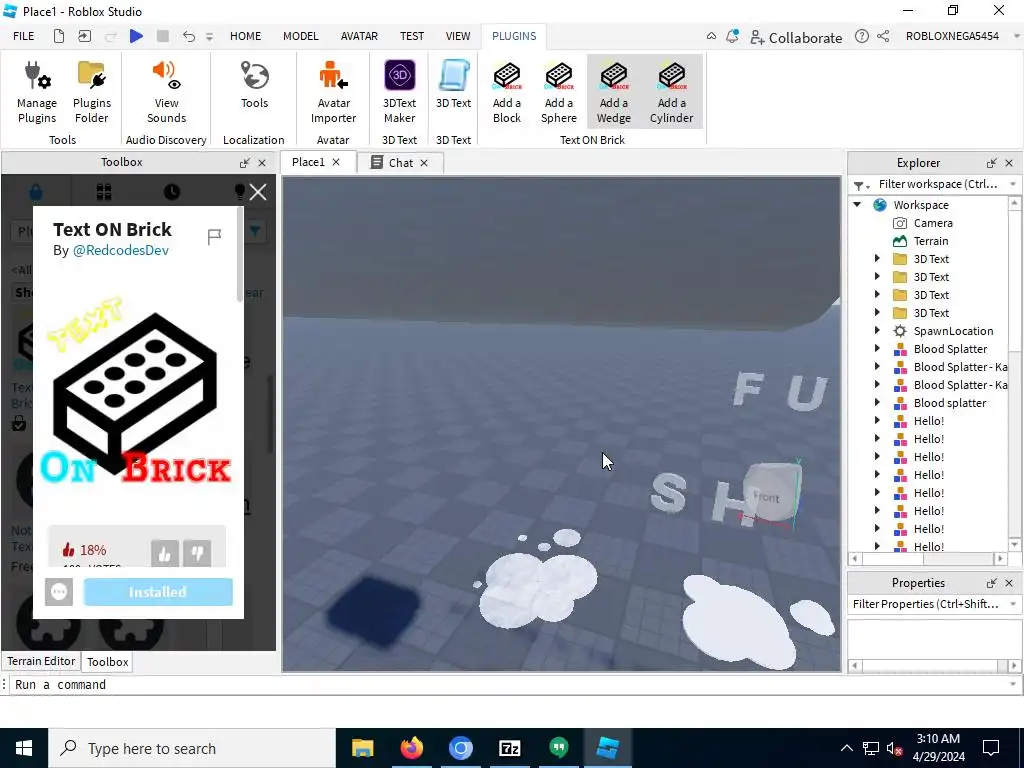Click Add a Sphere
This screenshot has width=1024, height=768.
coord(558,92)
